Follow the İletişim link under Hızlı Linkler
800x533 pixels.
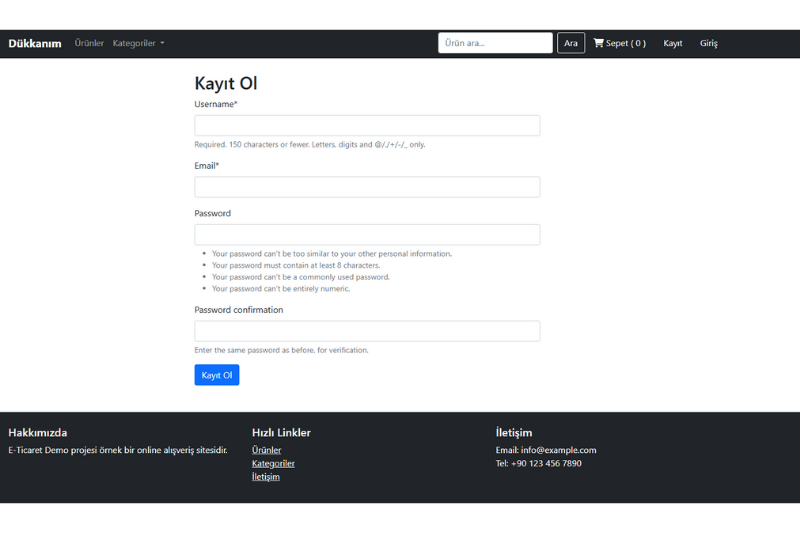coord(266,476)
